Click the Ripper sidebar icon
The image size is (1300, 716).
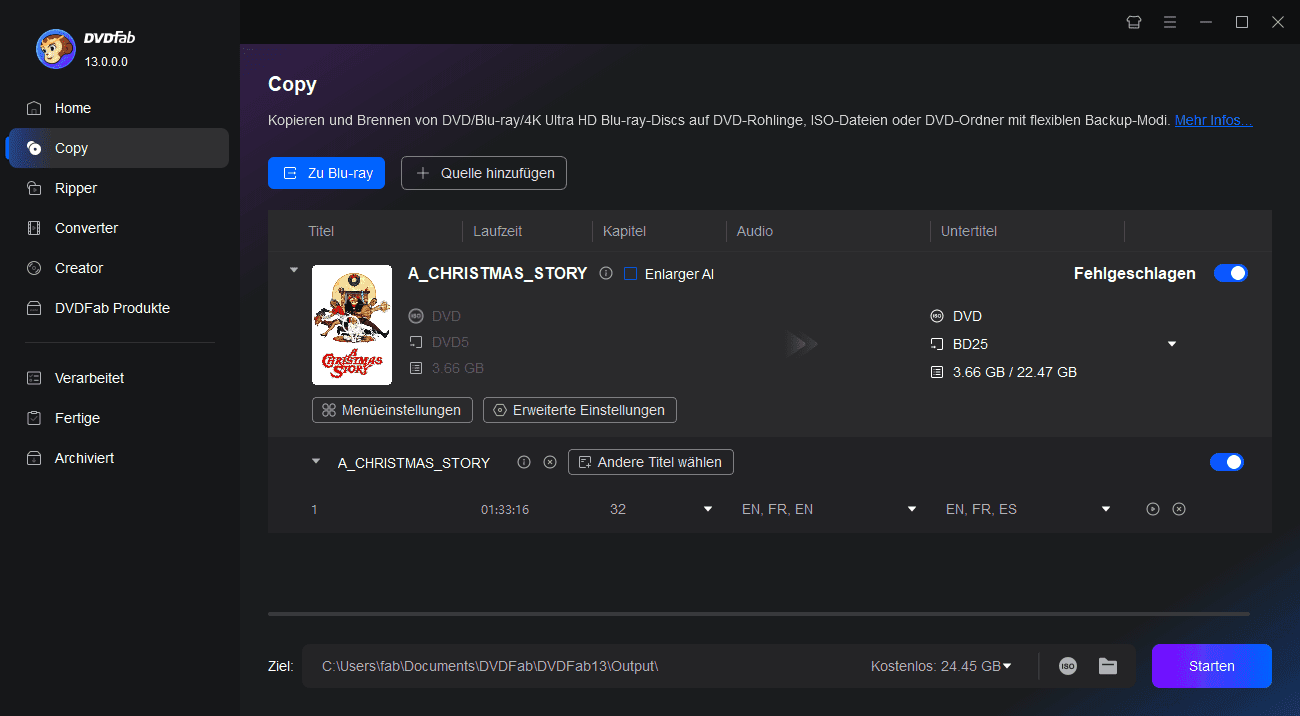coord(34,188)
